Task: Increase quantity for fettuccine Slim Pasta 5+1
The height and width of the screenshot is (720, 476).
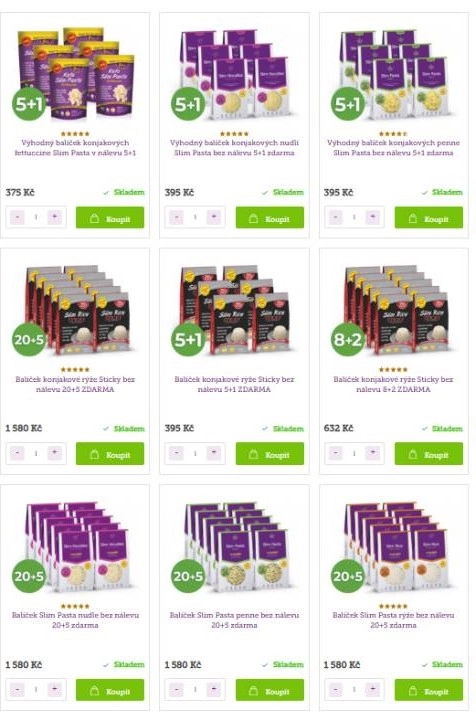Action: [x=55, y=217]
